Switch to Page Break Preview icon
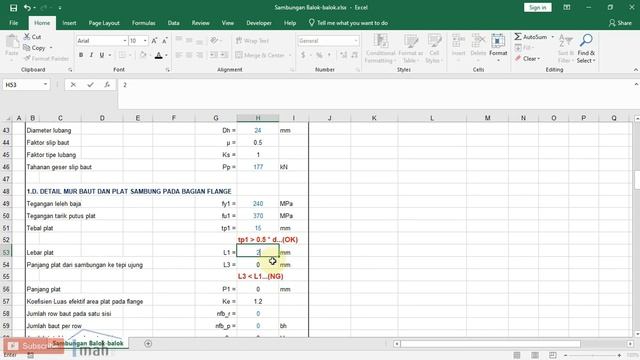This screenshot has width=640, height=360. pyautogui.click(x=553, y=355)
